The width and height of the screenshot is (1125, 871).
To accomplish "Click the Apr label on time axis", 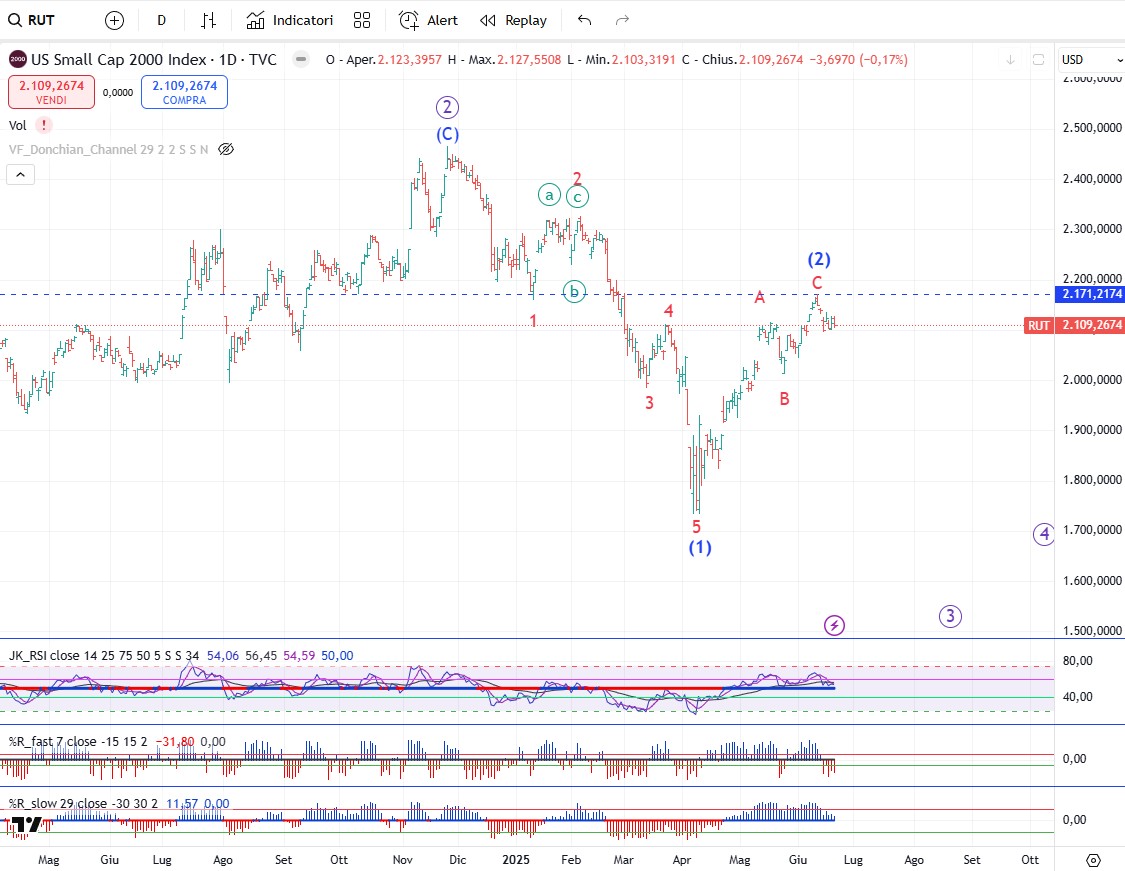I will pos(682,860).
